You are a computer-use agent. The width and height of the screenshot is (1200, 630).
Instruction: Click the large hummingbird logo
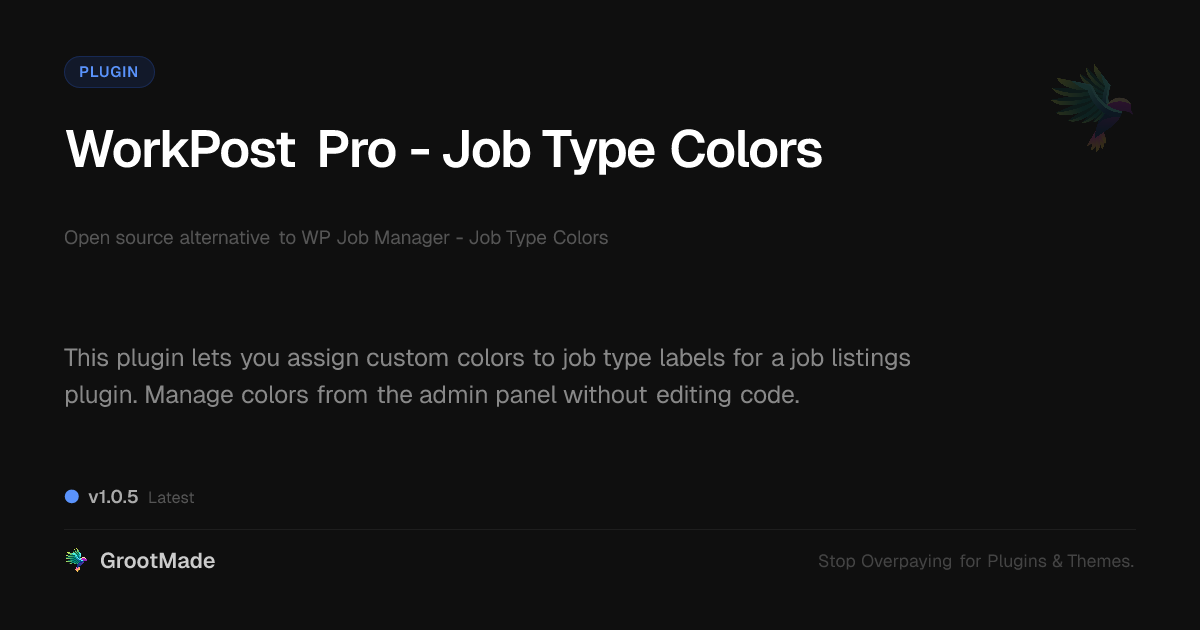[x=1091, y=107]
